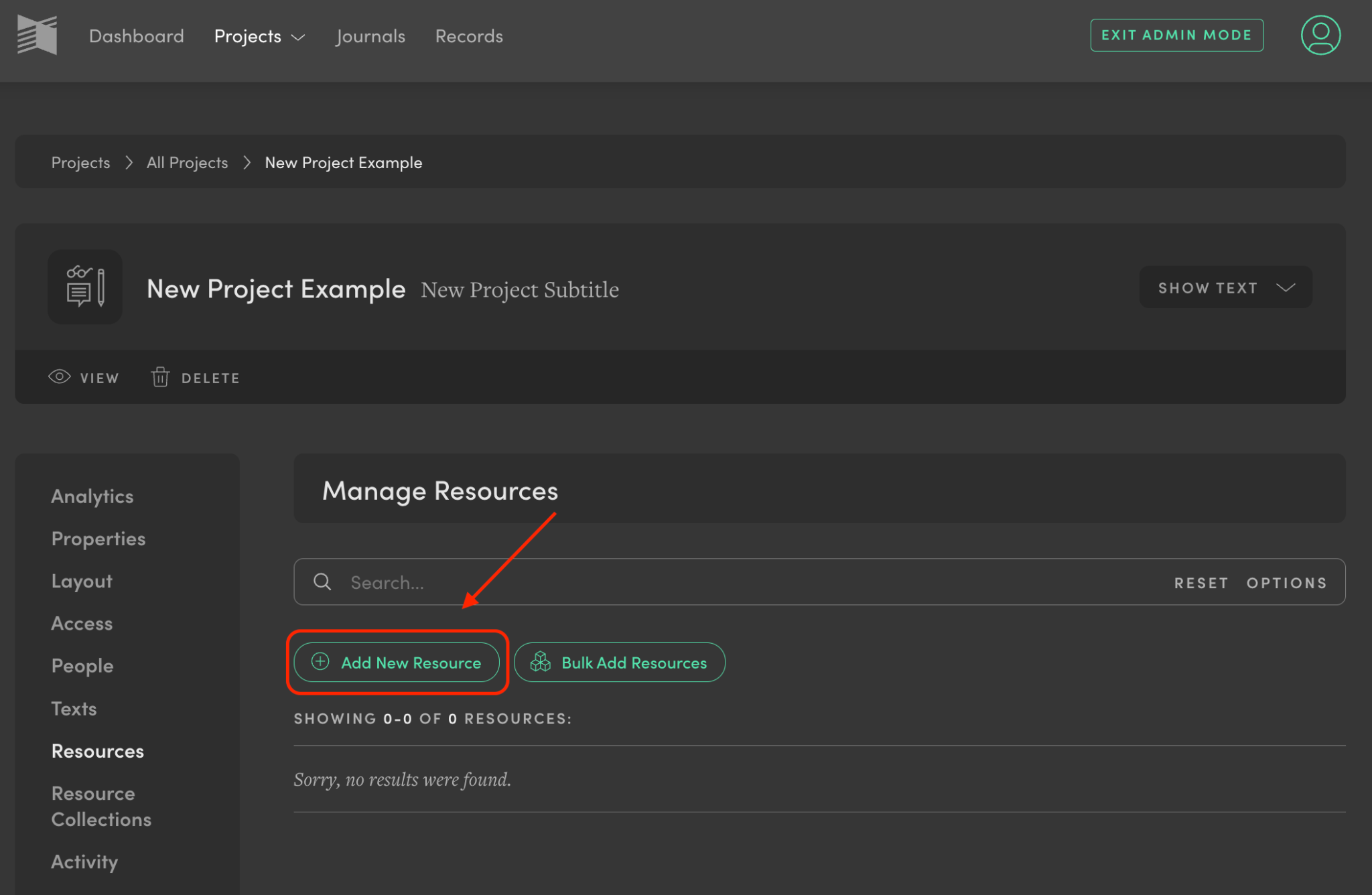Open the Records menu item
The height and width of the screenshot is (895, 1372).
pyautogui.click(x=469, y=36)
